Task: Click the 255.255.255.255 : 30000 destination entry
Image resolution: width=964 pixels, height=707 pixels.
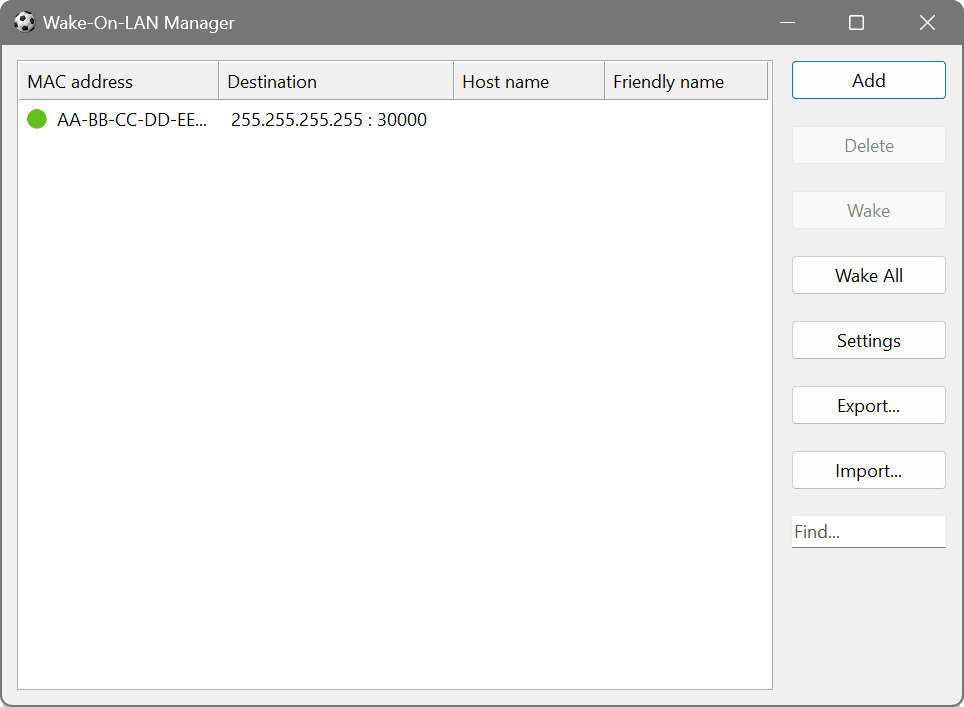Action: [x=329, y=119]
